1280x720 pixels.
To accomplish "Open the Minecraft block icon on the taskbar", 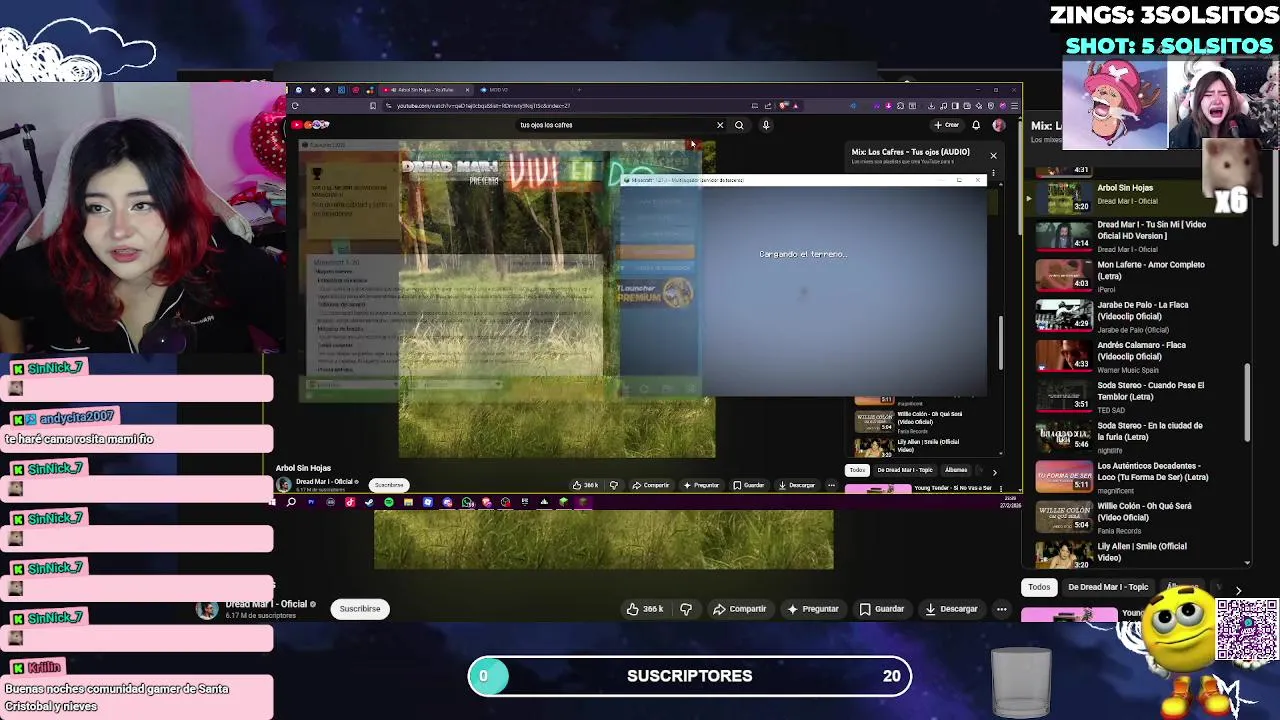I will pos(564,502).
